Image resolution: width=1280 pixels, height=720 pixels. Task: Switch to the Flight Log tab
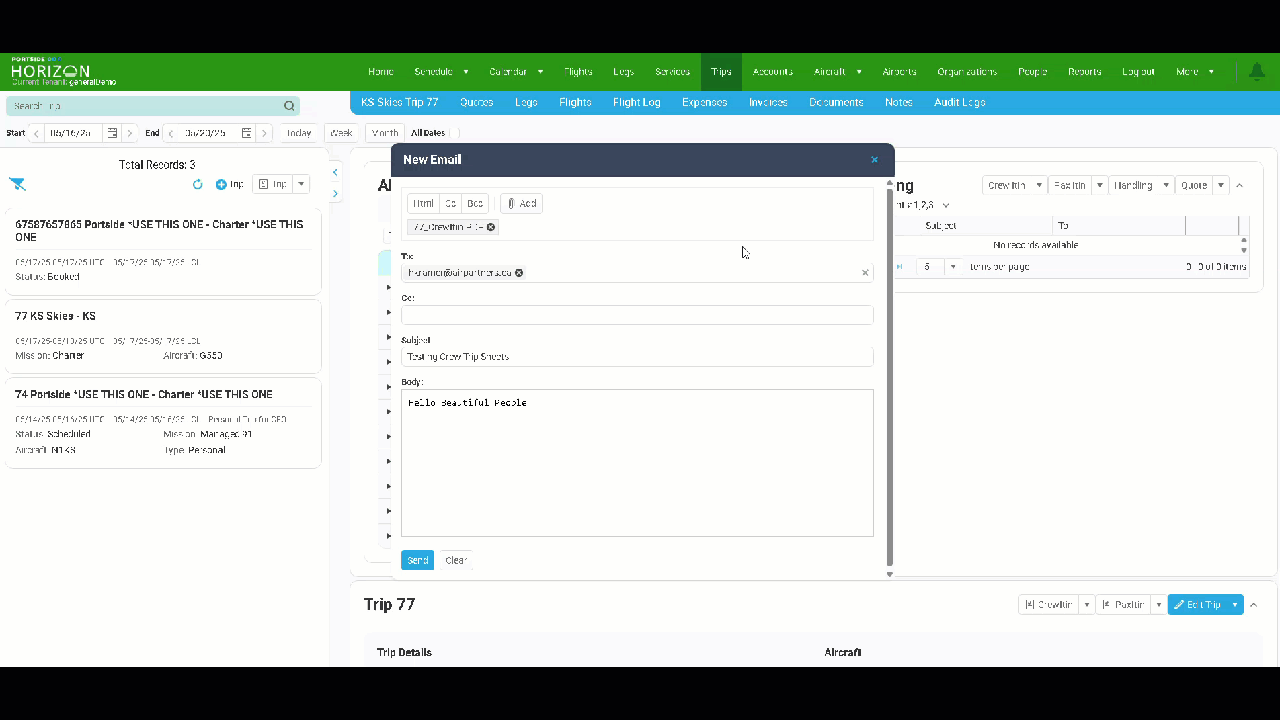coord(636,102)
